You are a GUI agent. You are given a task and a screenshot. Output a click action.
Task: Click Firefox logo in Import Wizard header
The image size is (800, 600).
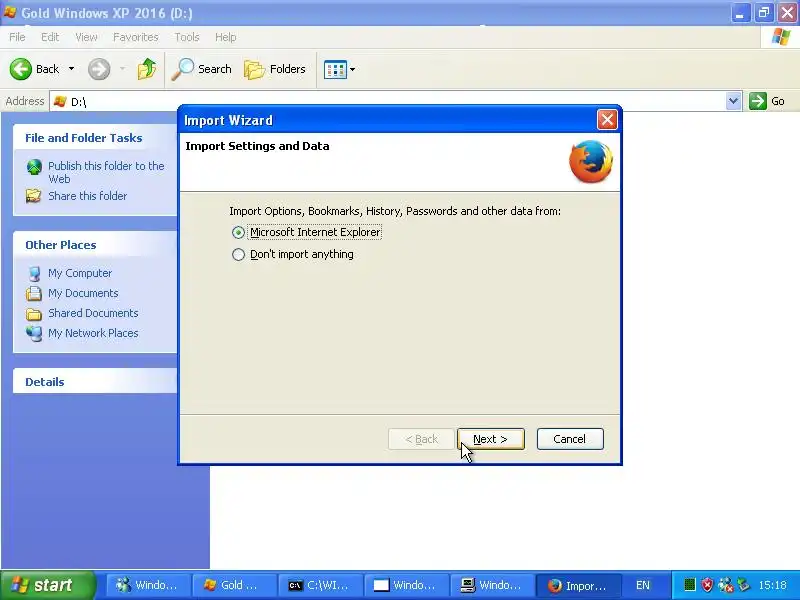591,162
